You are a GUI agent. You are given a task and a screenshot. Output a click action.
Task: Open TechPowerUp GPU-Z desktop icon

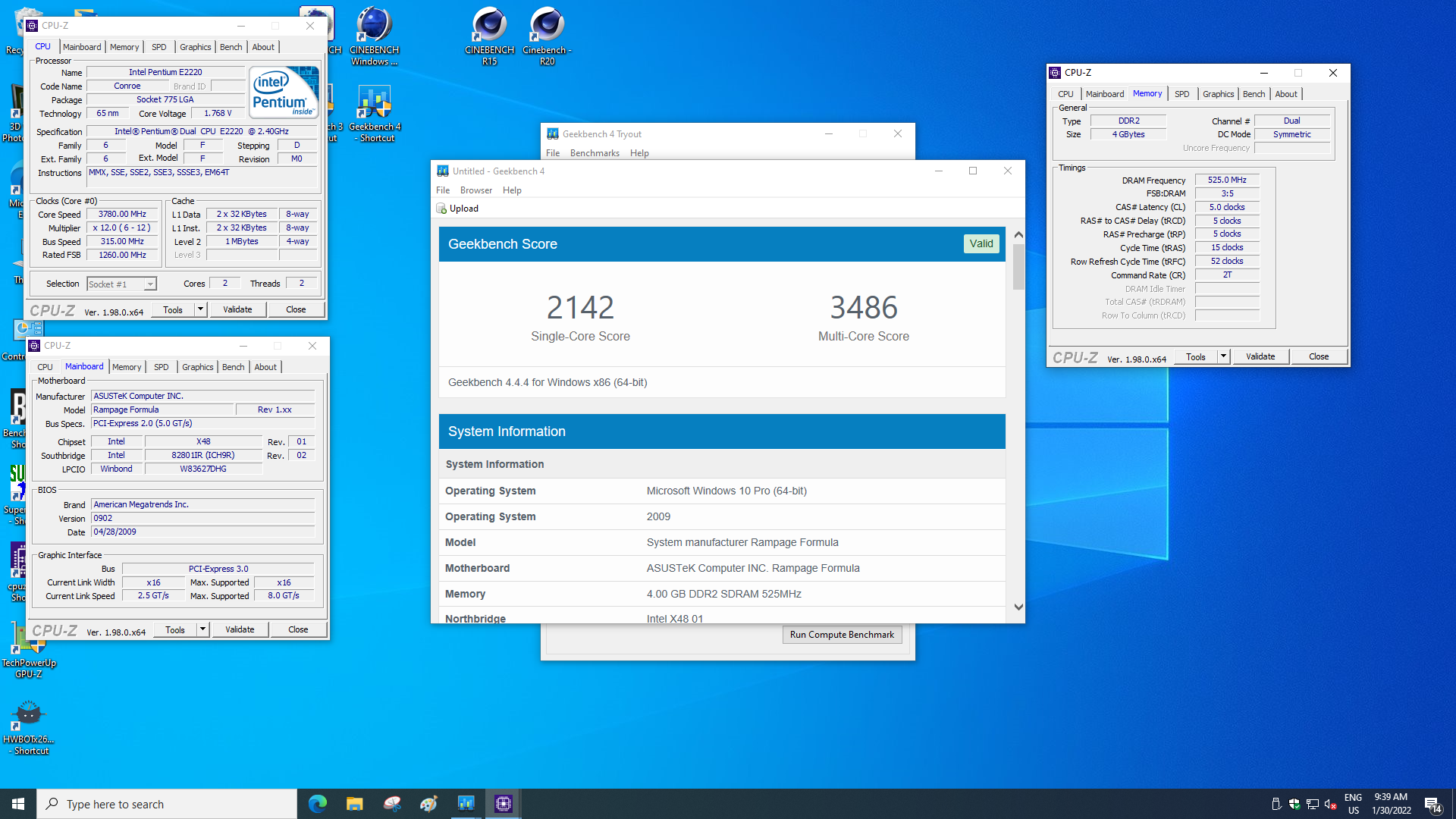(29, 649)
